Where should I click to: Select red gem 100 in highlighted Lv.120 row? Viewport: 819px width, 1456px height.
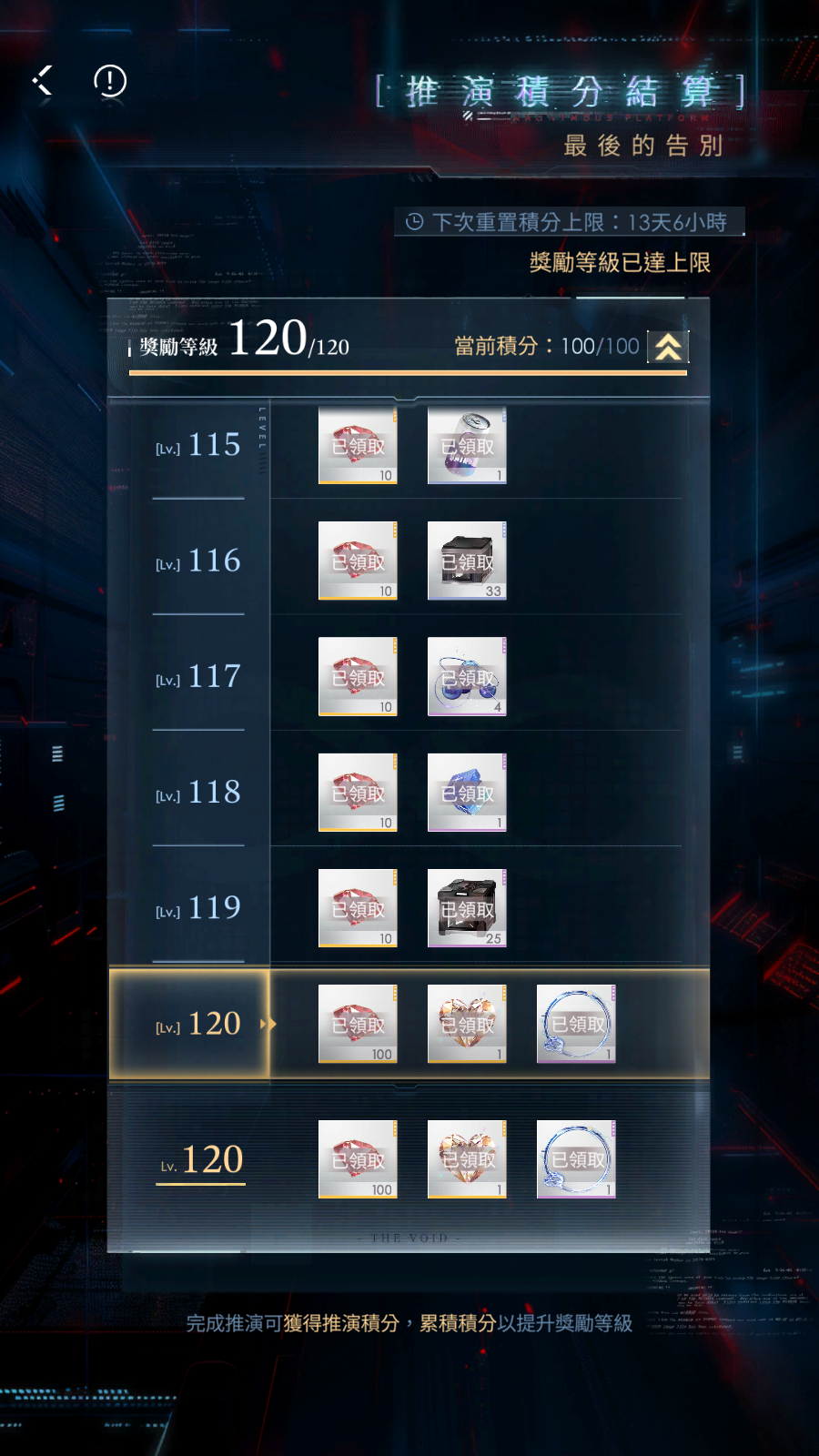point(358,1024)
